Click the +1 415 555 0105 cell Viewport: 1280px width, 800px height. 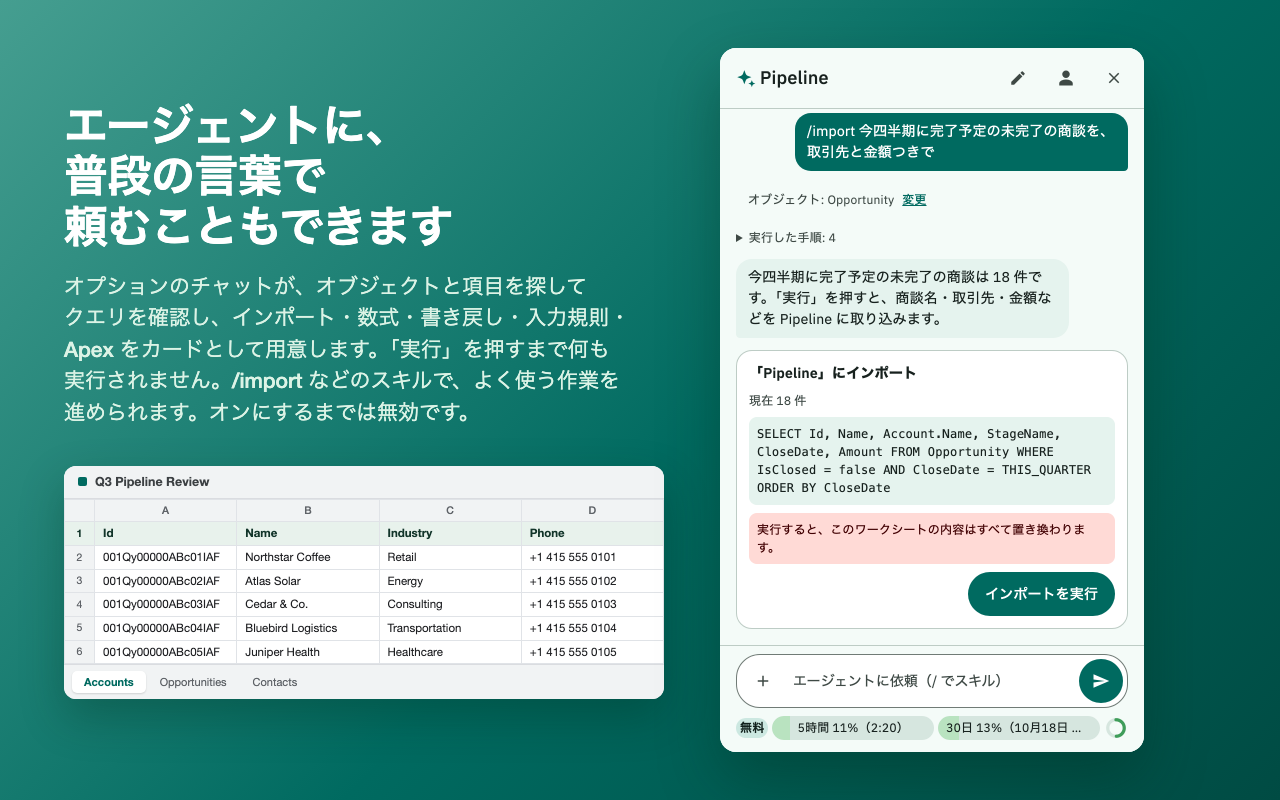[x=592, y=652]
